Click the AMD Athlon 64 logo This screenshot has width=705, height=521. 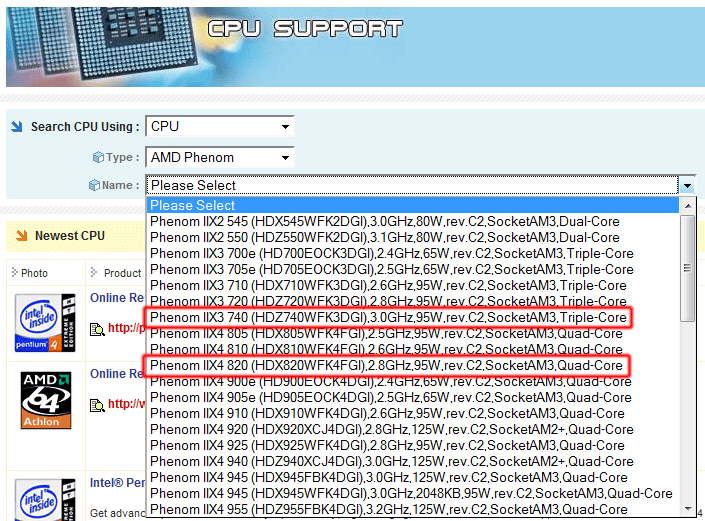pos(46,400)
